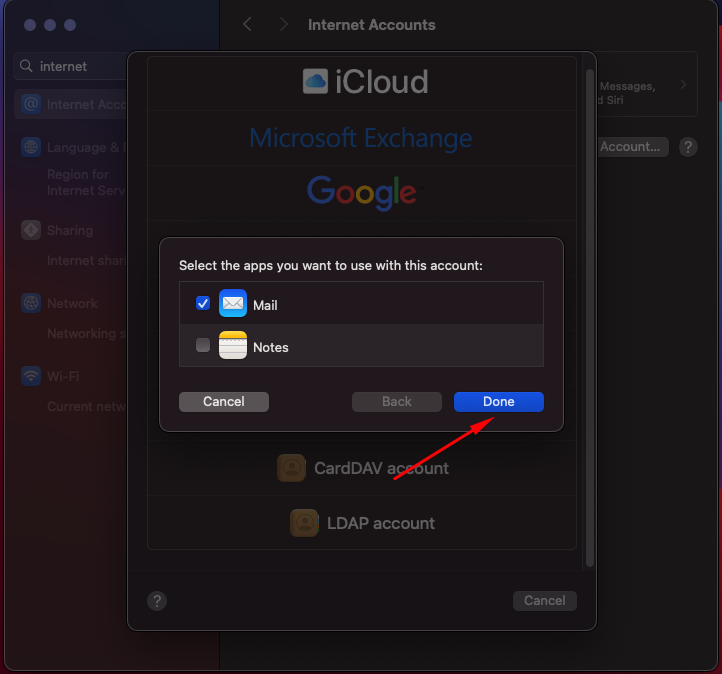Open the Network sidebar icon
This screenshot has height=674, width=722.
tap(31, 303)
